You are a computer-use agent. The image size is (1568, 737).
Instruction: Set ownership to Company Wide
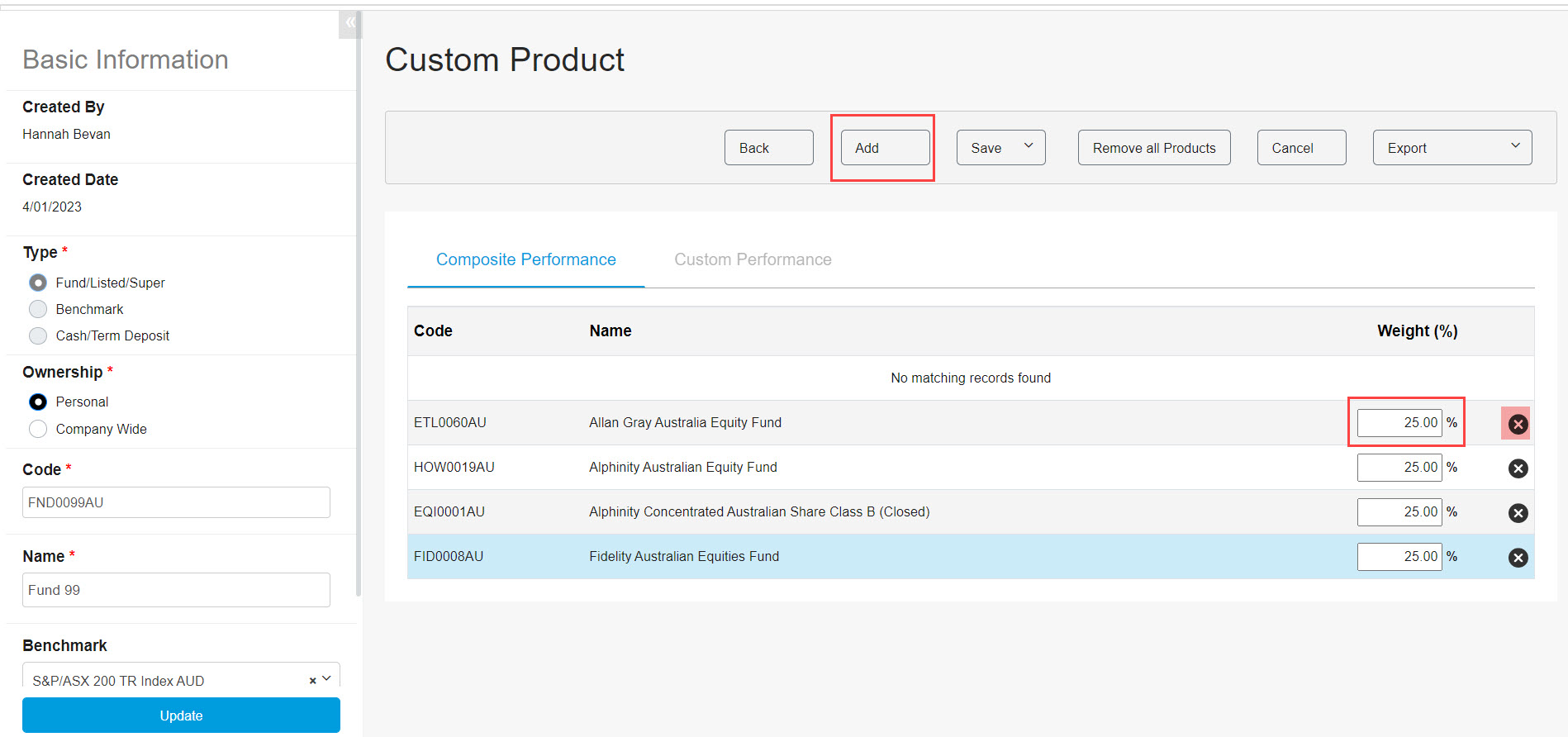point(38,429)
